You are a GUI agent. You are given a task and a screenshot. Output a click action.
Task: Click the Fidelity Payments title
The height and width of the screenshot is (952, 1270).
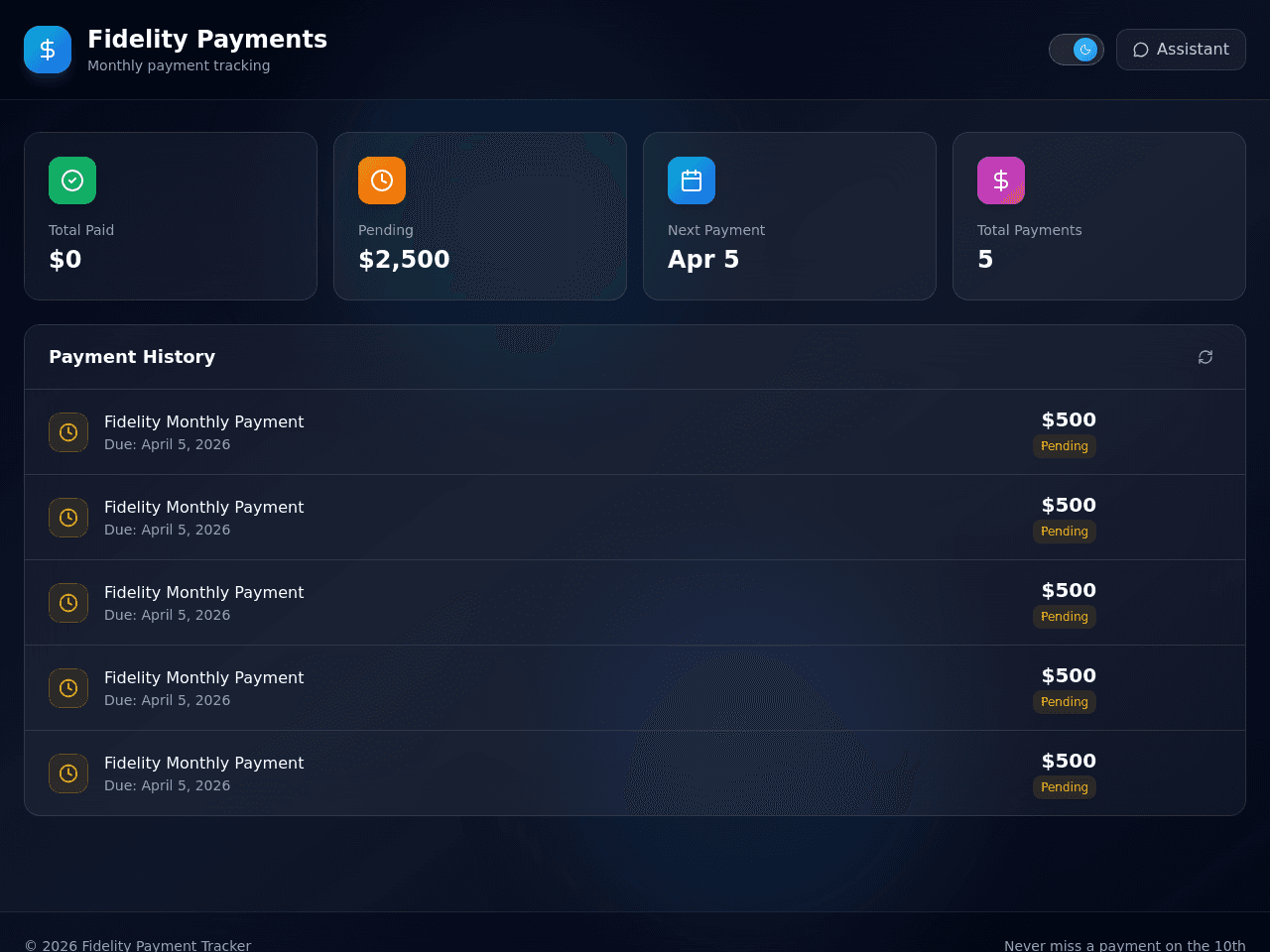pyautogui.click(x=207, y=39)
